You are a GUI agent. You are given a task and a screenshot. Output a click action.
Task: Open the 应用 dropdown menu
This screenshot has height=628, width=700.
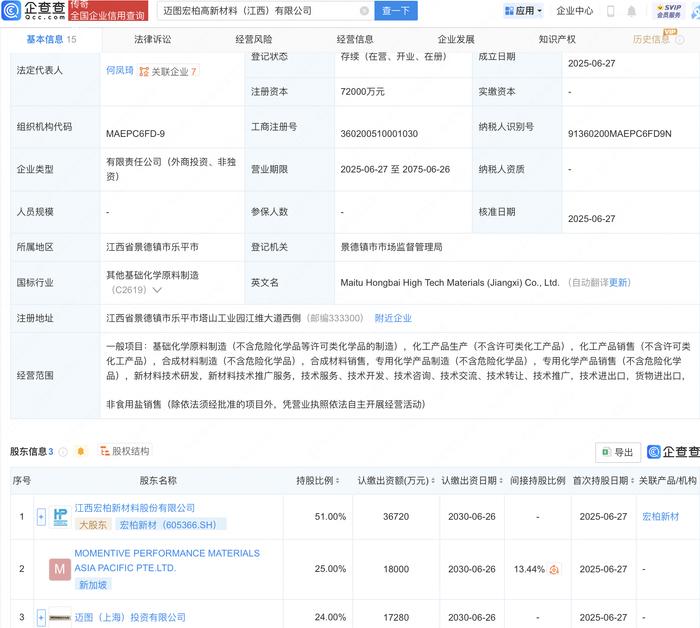tap(523, 11)
